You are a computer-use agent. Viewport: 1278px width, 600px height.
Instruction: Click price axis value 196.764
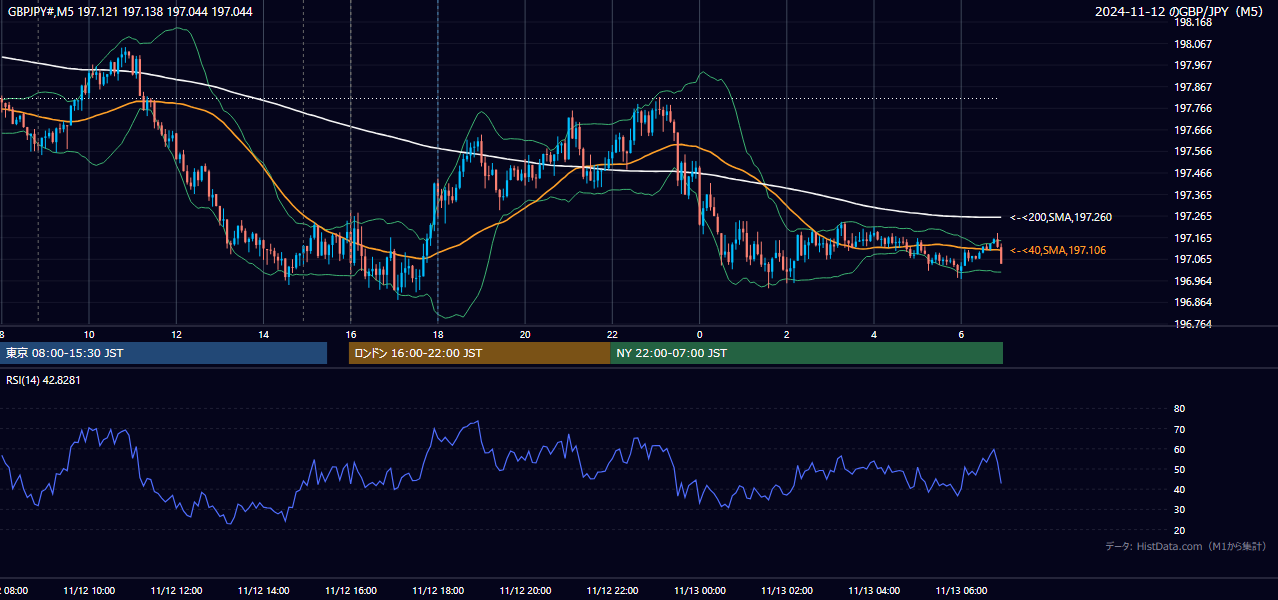1193,324
